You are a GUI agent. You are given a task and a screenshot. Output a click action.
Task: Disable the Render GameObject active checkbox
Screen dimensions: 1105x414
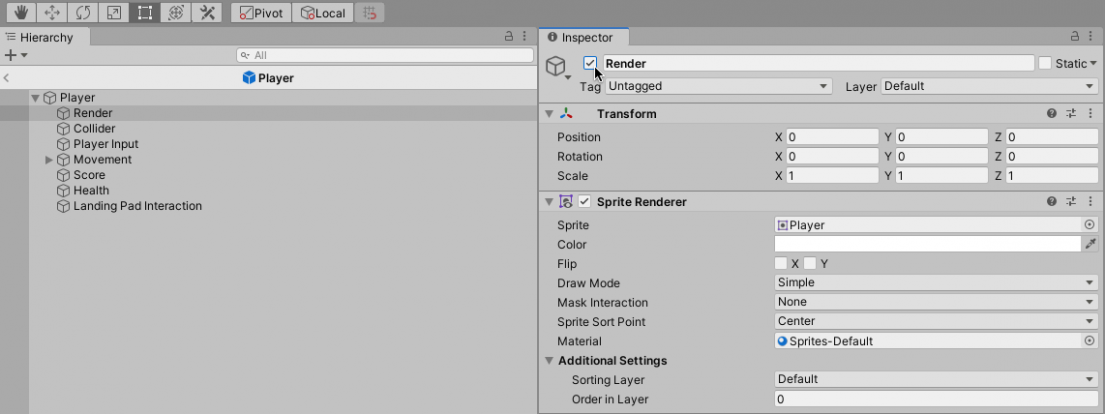(x=590, y=63)
